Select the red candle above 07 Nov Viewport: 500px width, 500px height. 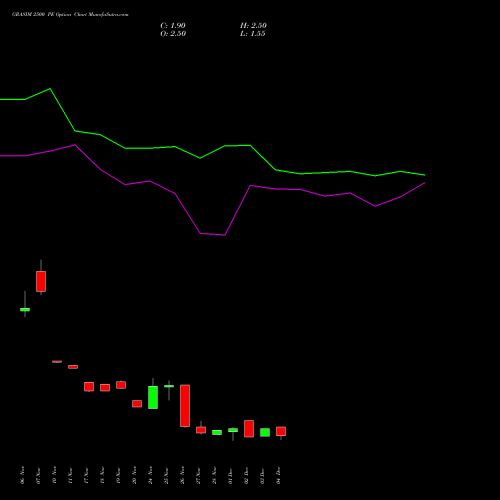point(41,281)
